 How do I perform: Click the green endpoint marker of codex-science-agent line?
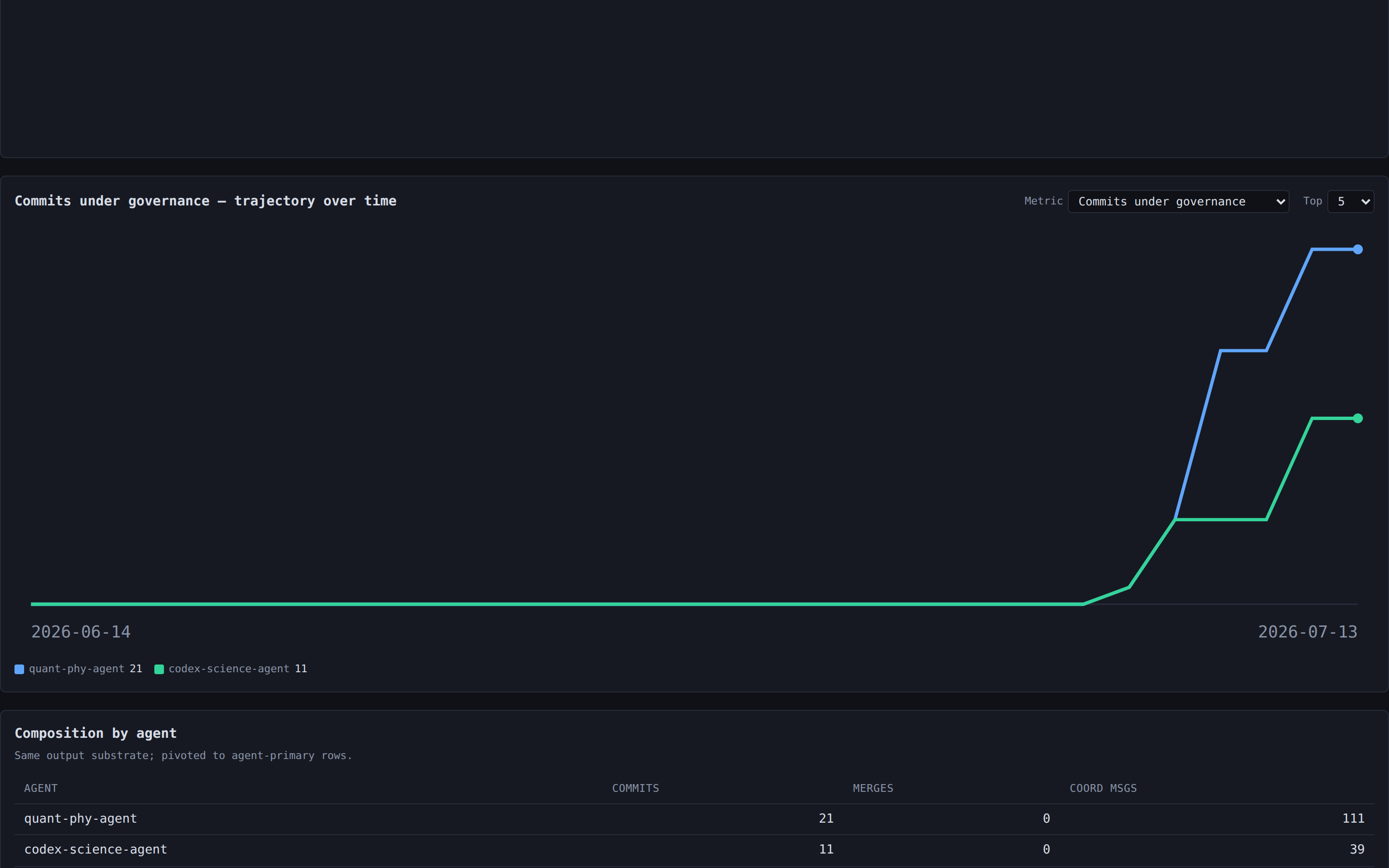click(1358, 419)
